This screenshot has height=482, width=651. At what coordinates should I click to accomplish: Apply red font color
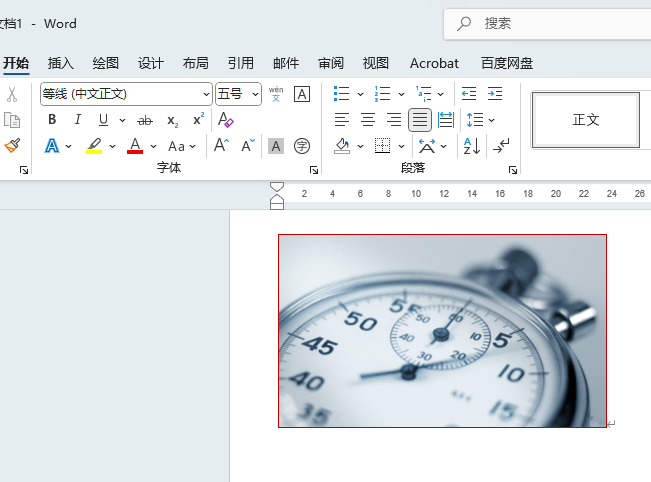pyautogui.click(x=135, y=146)
